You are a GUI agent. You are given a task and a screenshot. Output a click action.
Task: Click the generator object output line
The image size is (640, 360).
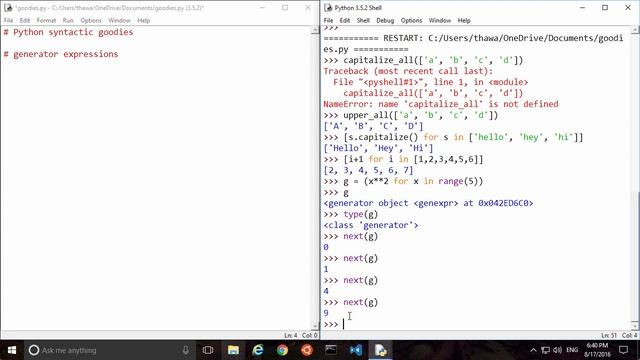[428, 203]
